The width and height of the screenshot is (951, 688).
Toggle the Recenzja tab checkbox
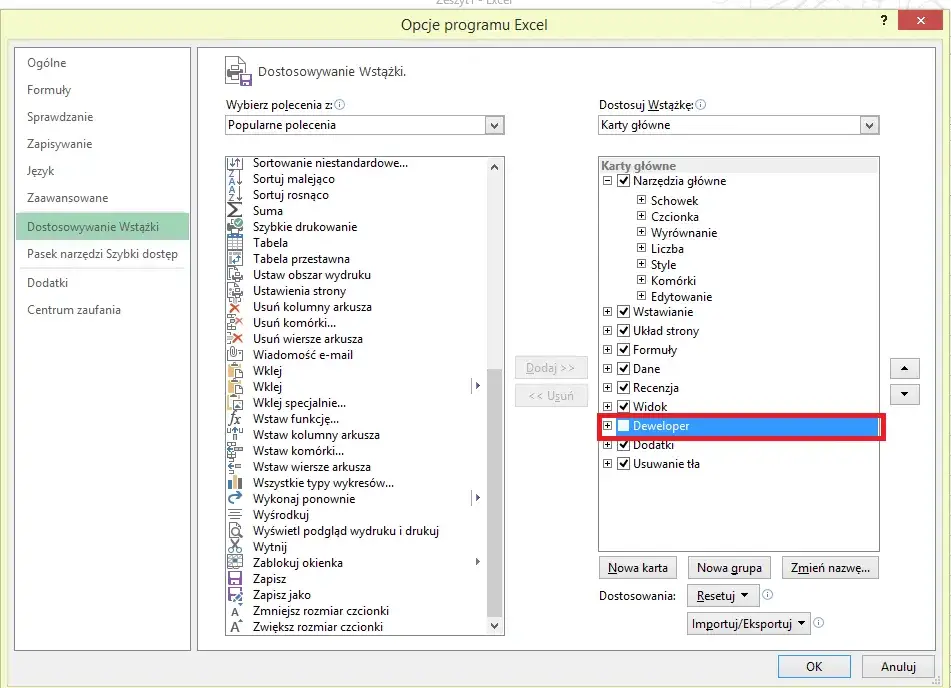point(623,388)
